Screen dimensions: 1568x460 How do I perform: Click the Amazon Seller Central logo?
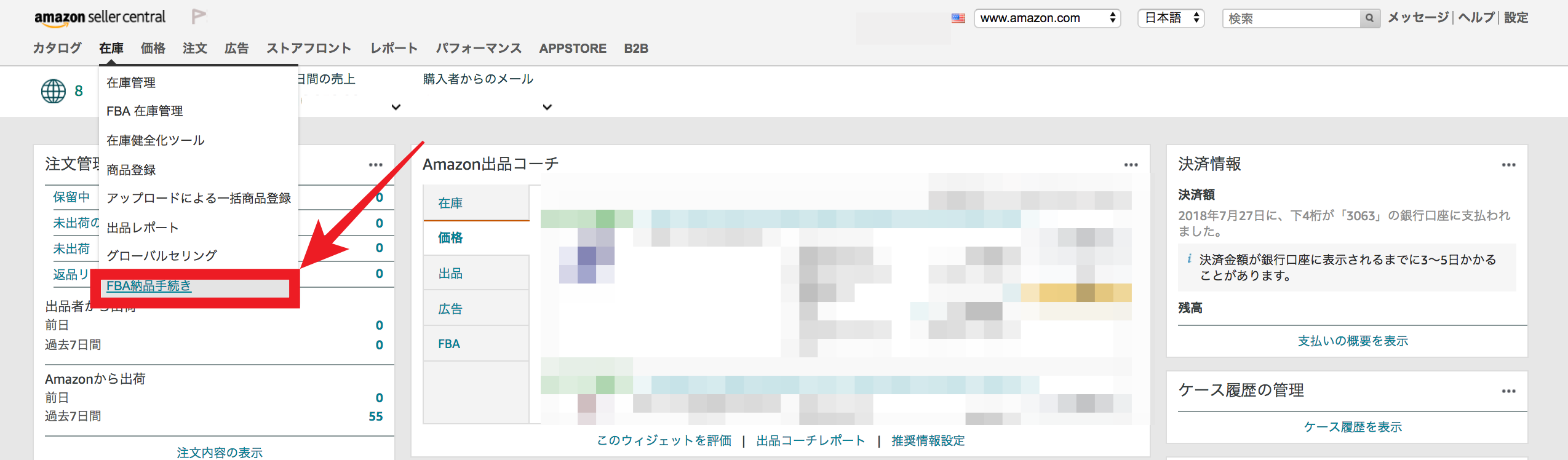point(100,18)
